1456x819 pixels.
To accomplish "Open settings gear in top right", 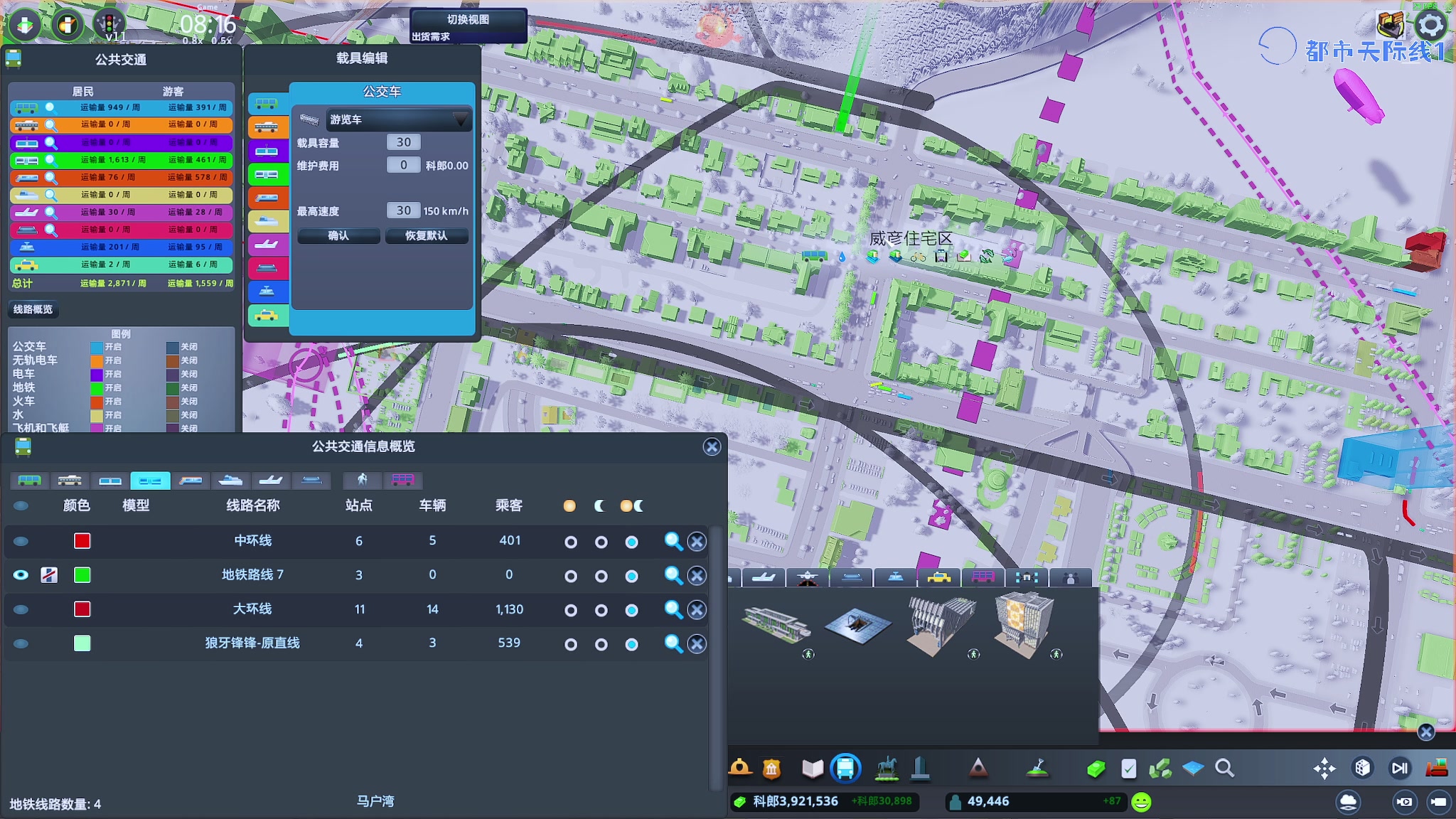I will (1430, 26).
